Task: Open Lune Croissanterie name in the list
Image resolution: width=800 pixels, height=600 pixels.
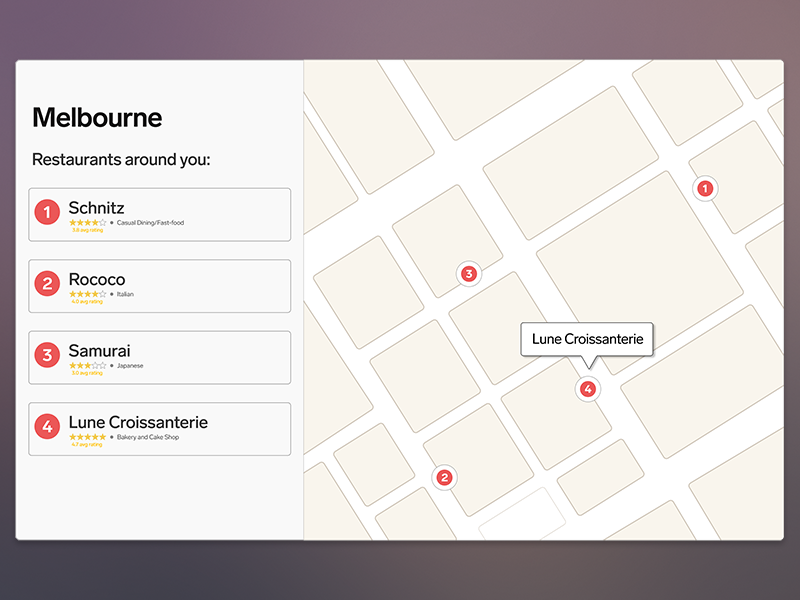Action: (x=138, y=422)
